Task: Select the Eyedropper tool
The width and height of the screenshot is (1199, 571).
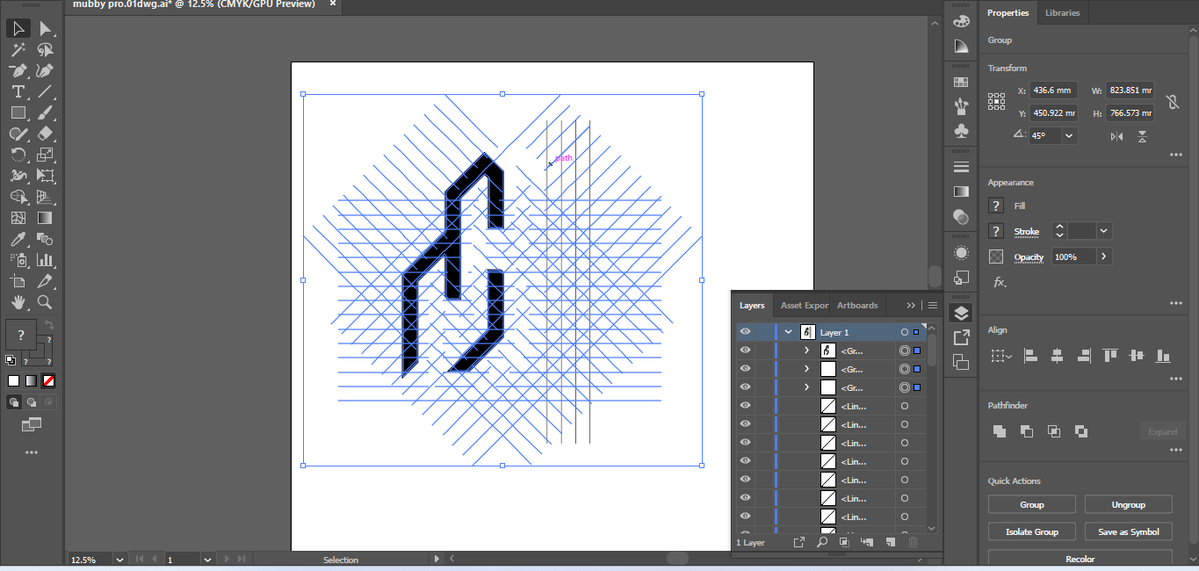Action: (18, 239)
